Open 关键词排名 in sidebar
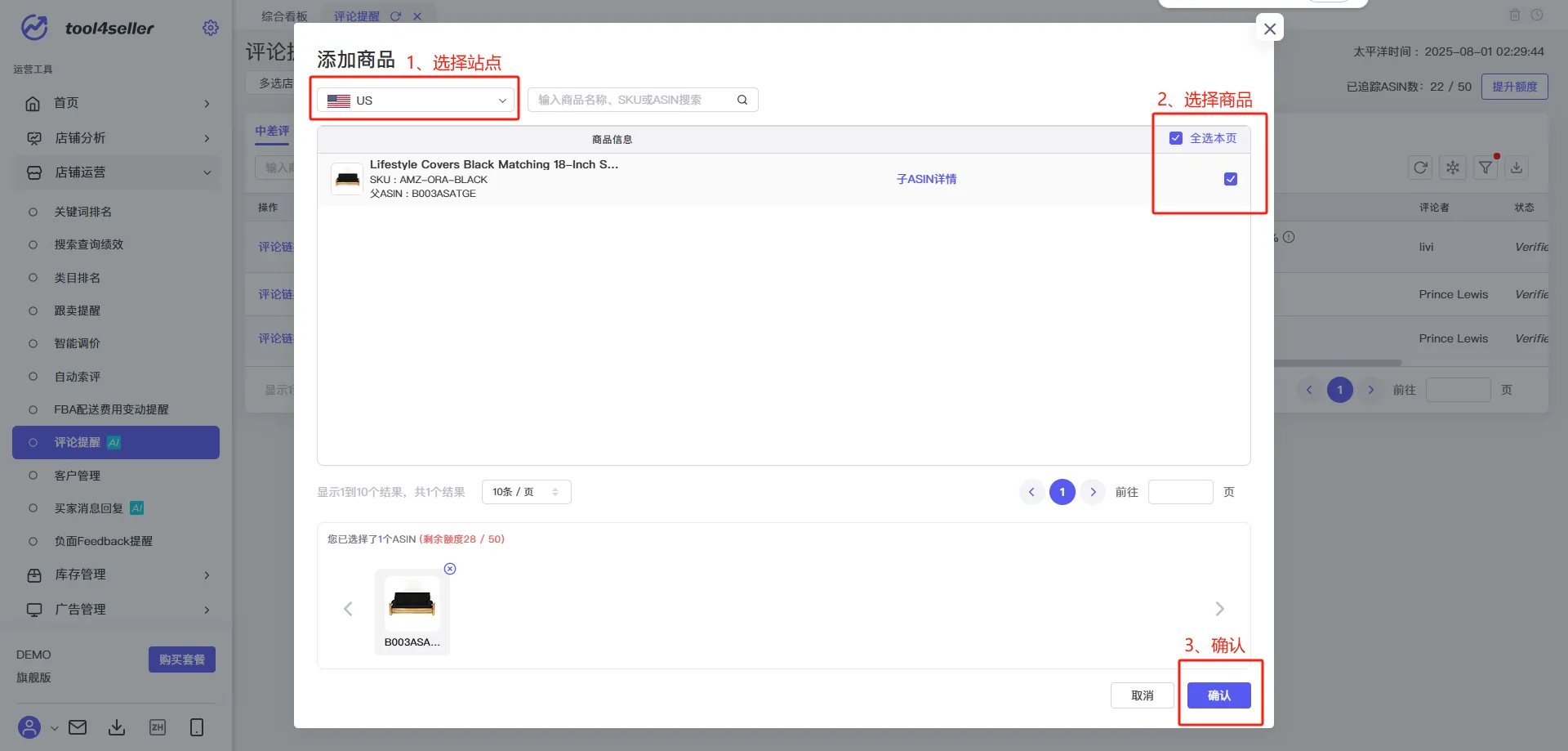 (x=82, y=212)
